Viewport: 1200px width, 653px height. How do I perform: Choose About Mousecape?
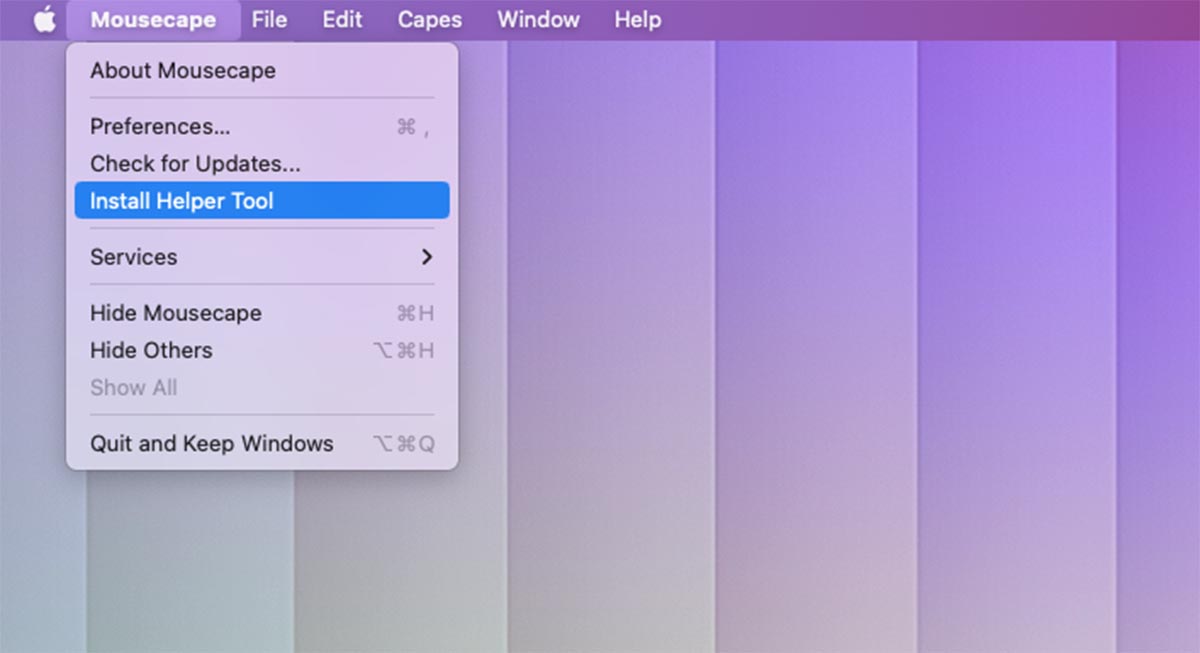pyautogui.click(x=262, y=71)
